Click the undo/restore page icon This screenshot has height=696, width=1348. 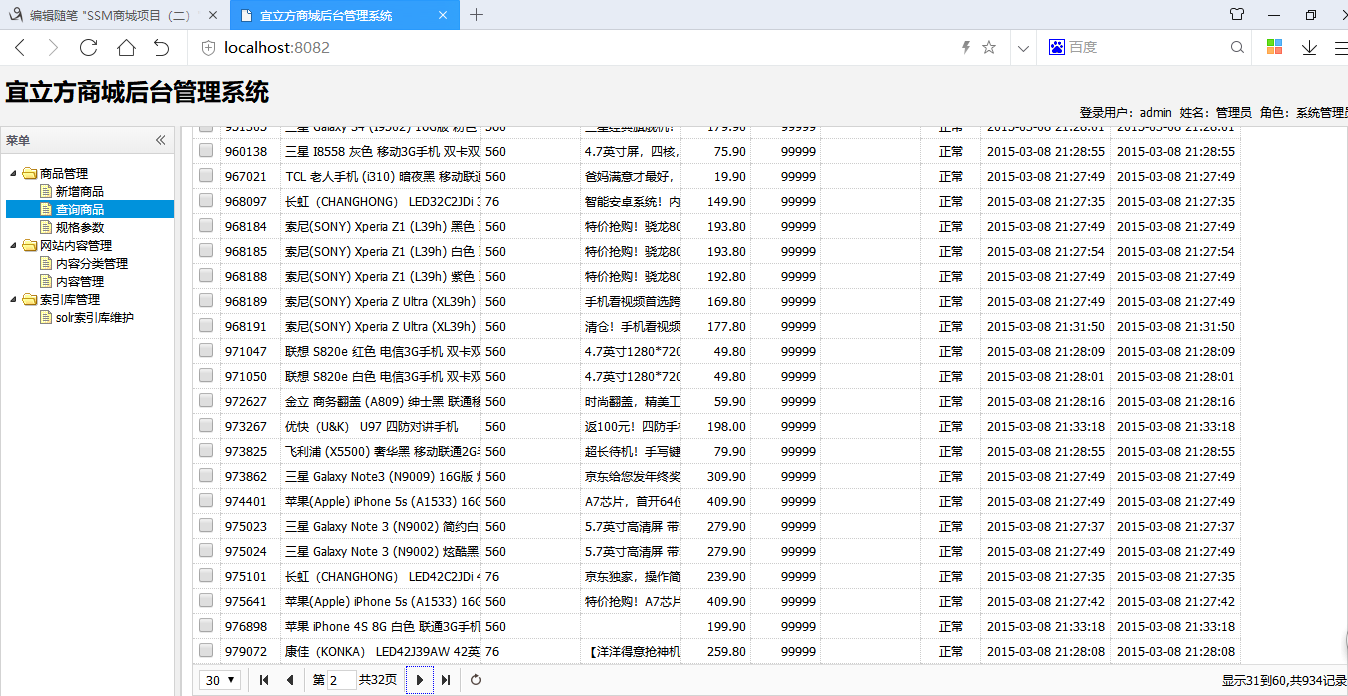pyautogui.click(x=162, y=47)
